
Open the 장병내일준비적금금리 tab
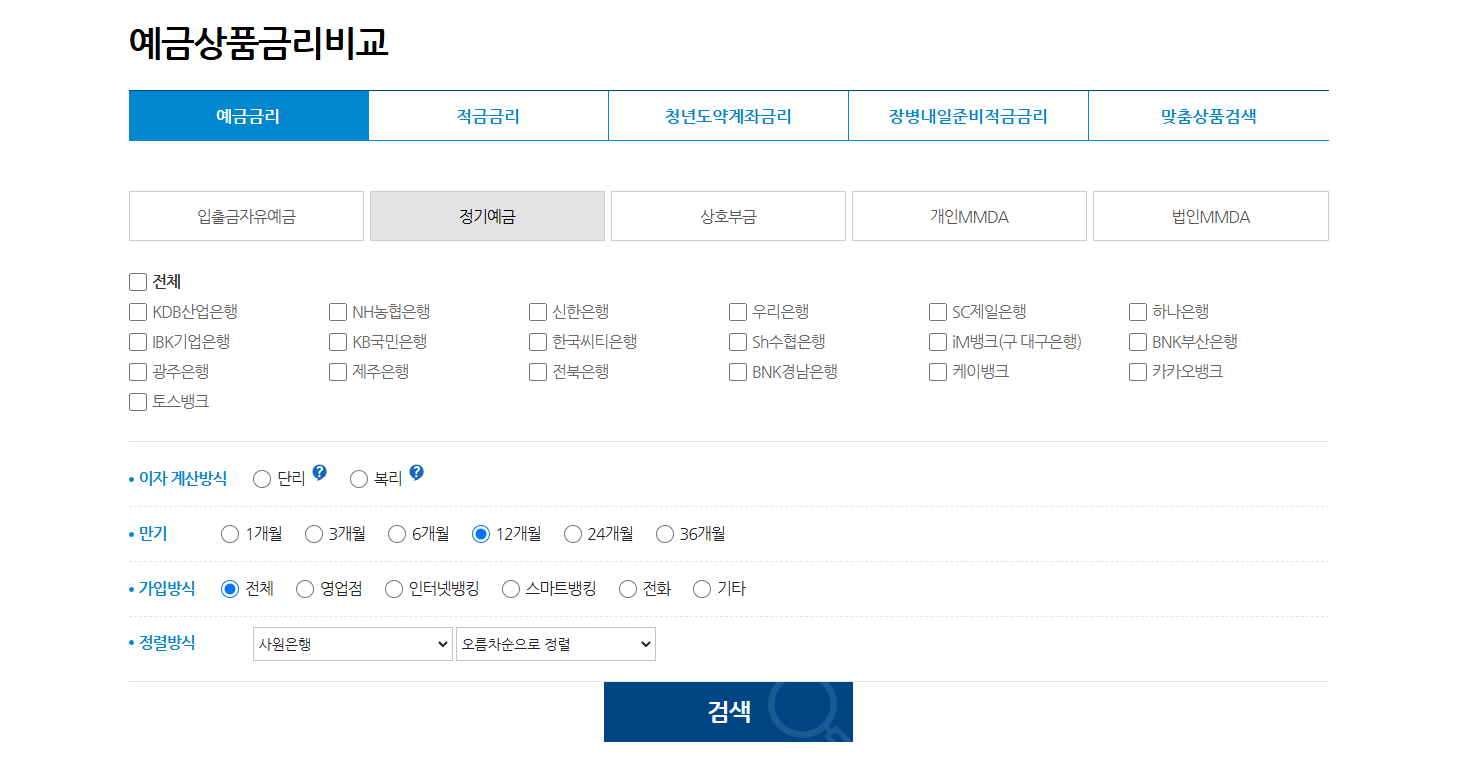pyautogui.click(x=969, y=116)
